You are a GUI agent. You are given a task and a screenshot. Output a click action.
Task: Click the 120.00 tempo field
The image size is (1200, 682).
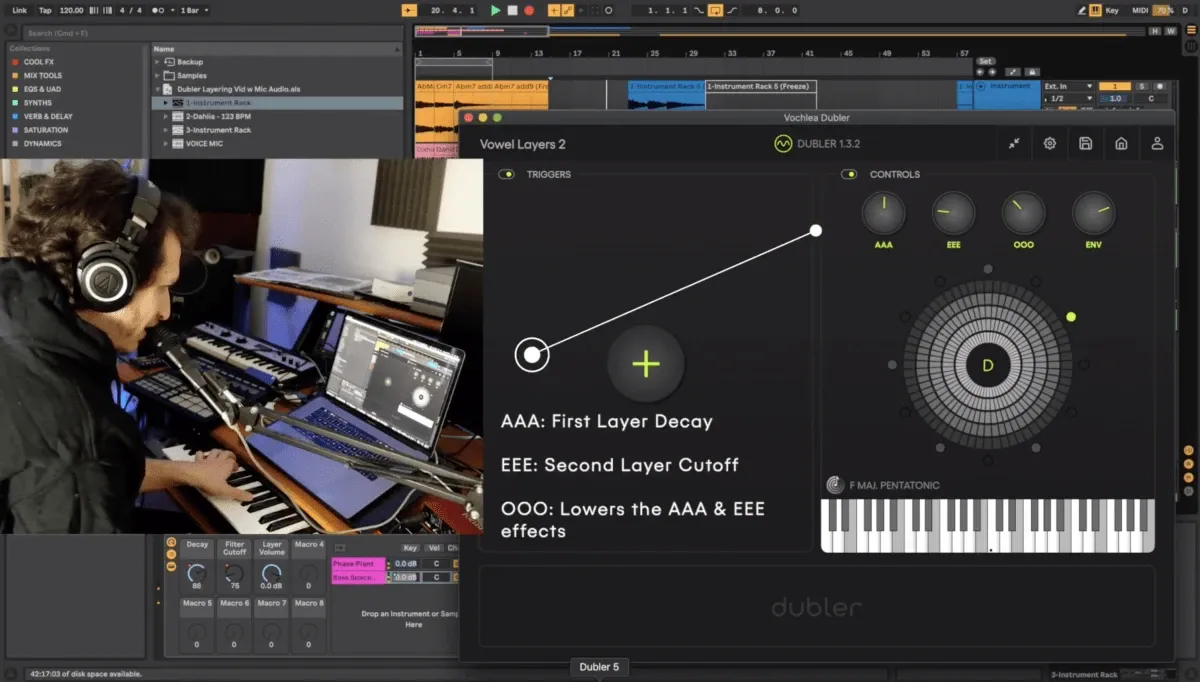[x=71, y=10]
